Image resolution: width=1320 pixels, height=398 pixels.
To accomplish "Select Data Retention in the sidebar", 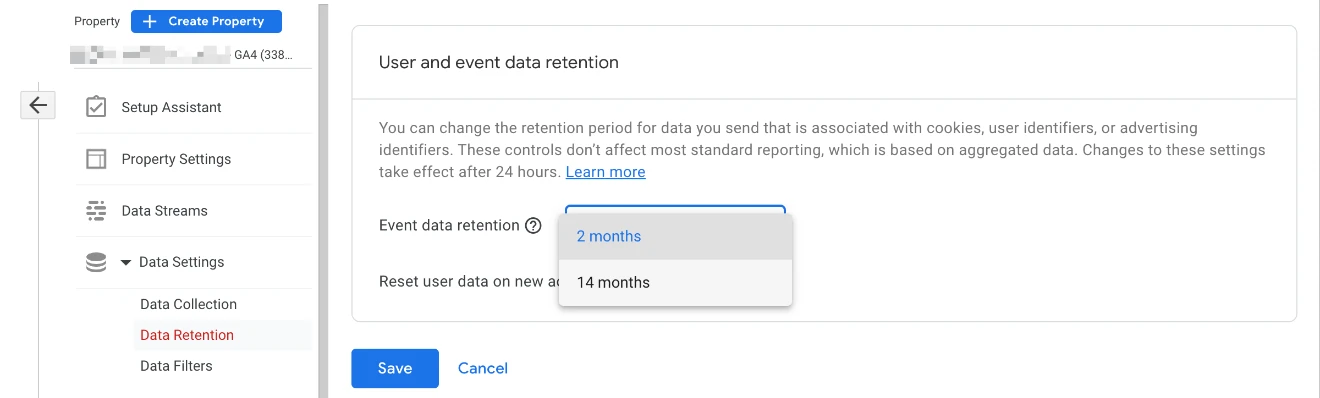I will click(x=187, y=335).
